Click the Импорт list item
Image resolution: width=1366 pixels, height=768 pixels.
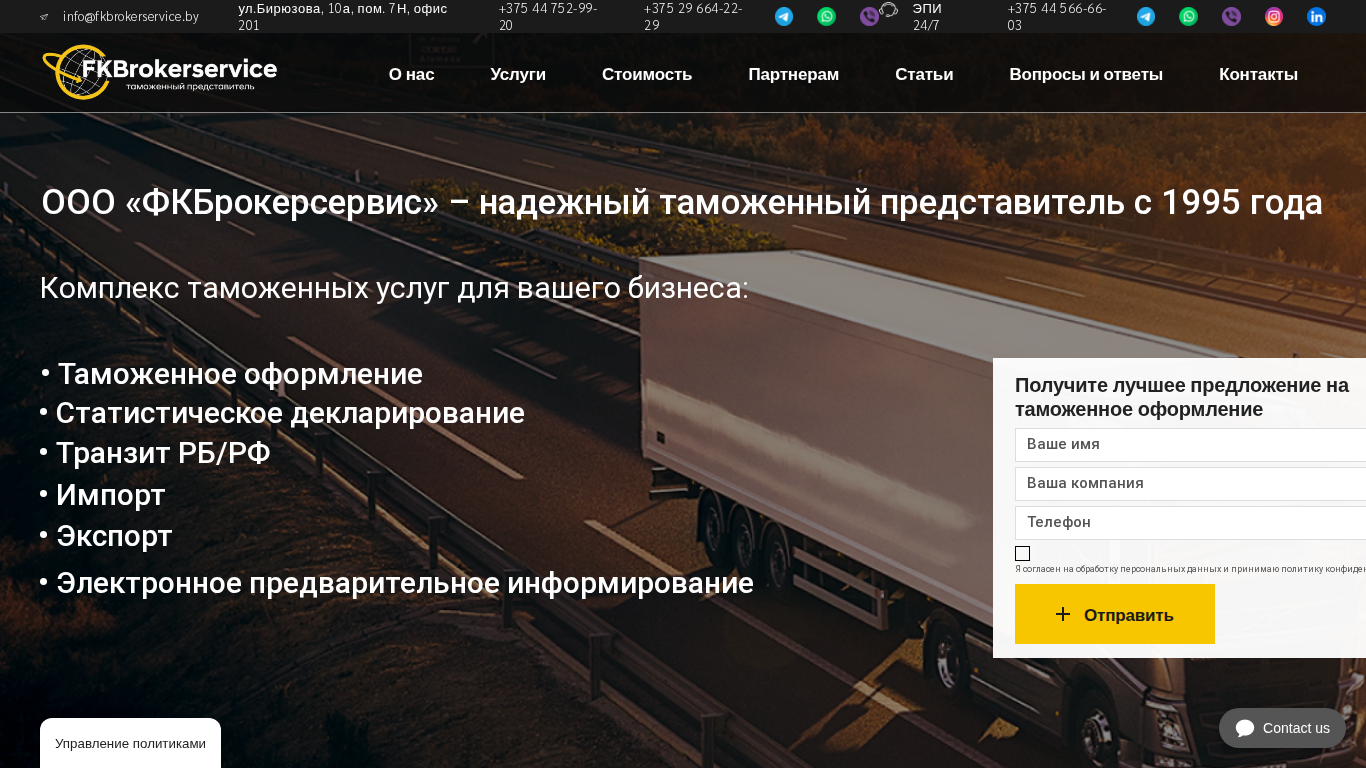102,495
